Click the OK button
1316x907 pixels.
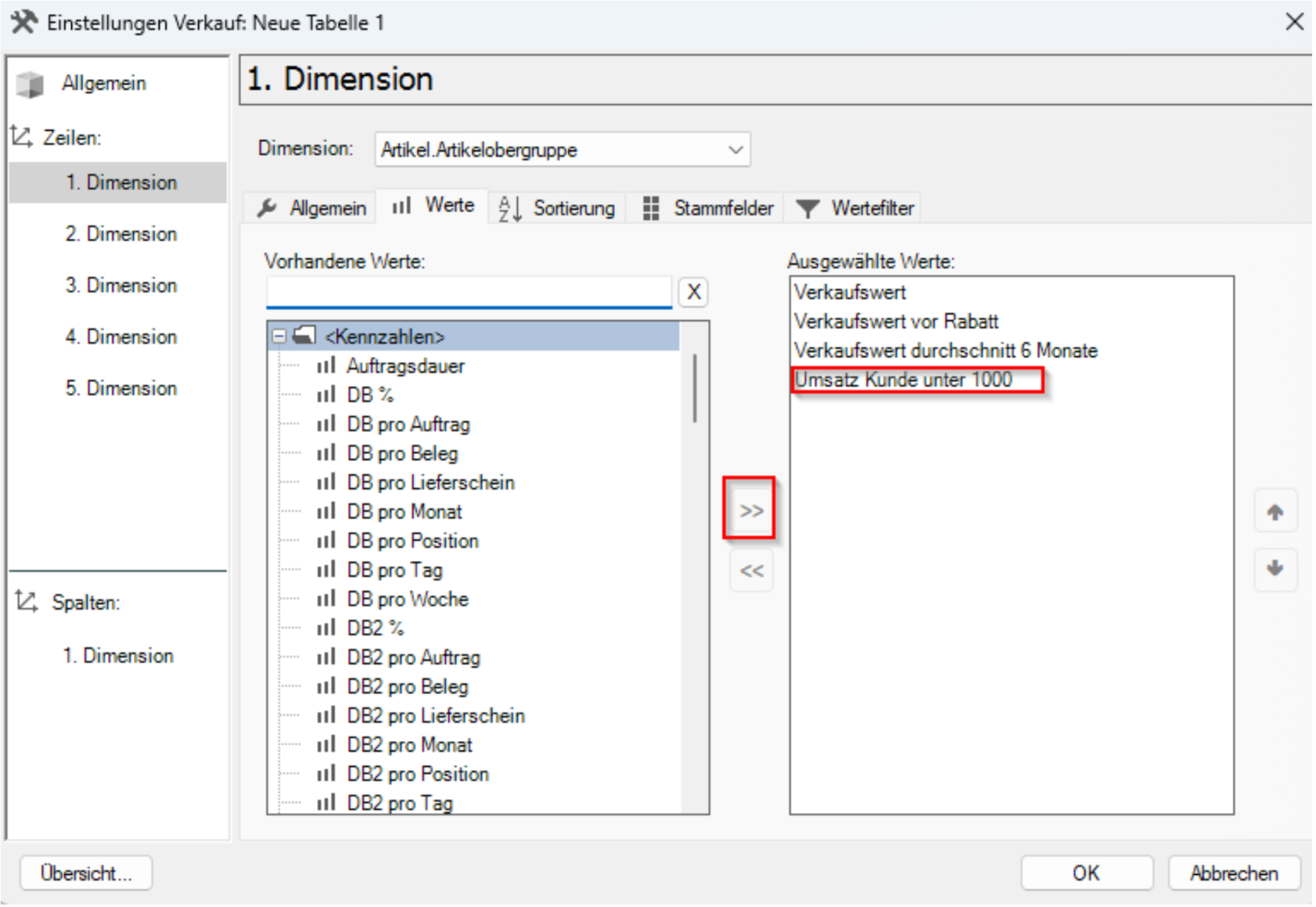coord(1086,873)
